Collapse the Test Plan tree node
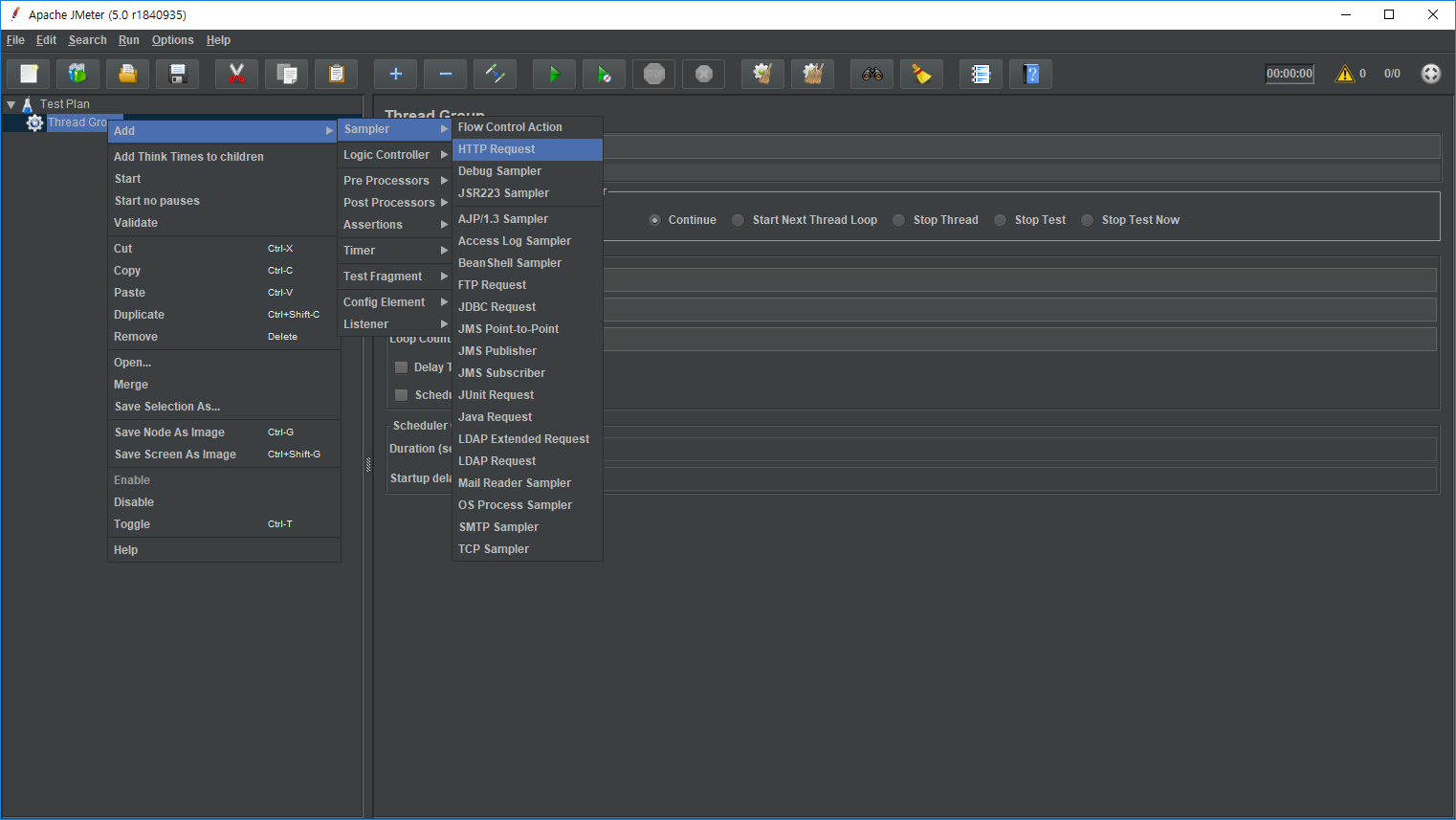1456x820 pixels. [11, 104]
